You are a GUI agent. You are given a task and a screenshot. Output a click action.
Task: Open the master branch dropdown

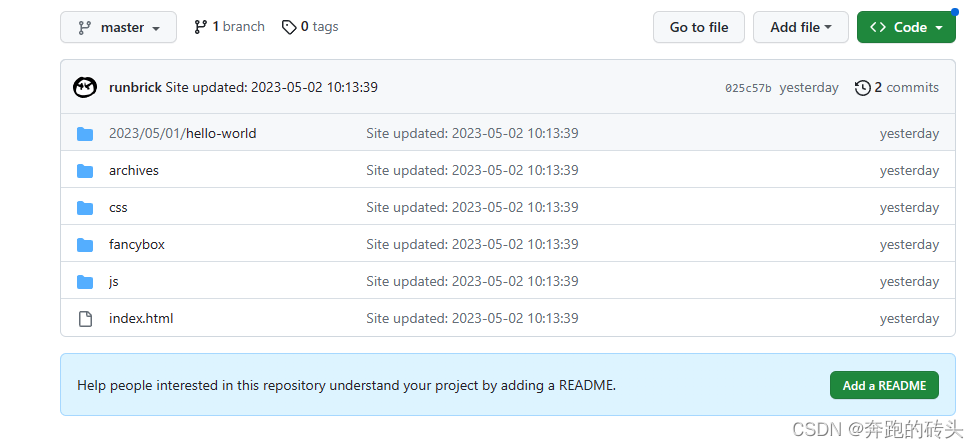tap(119, 27)
